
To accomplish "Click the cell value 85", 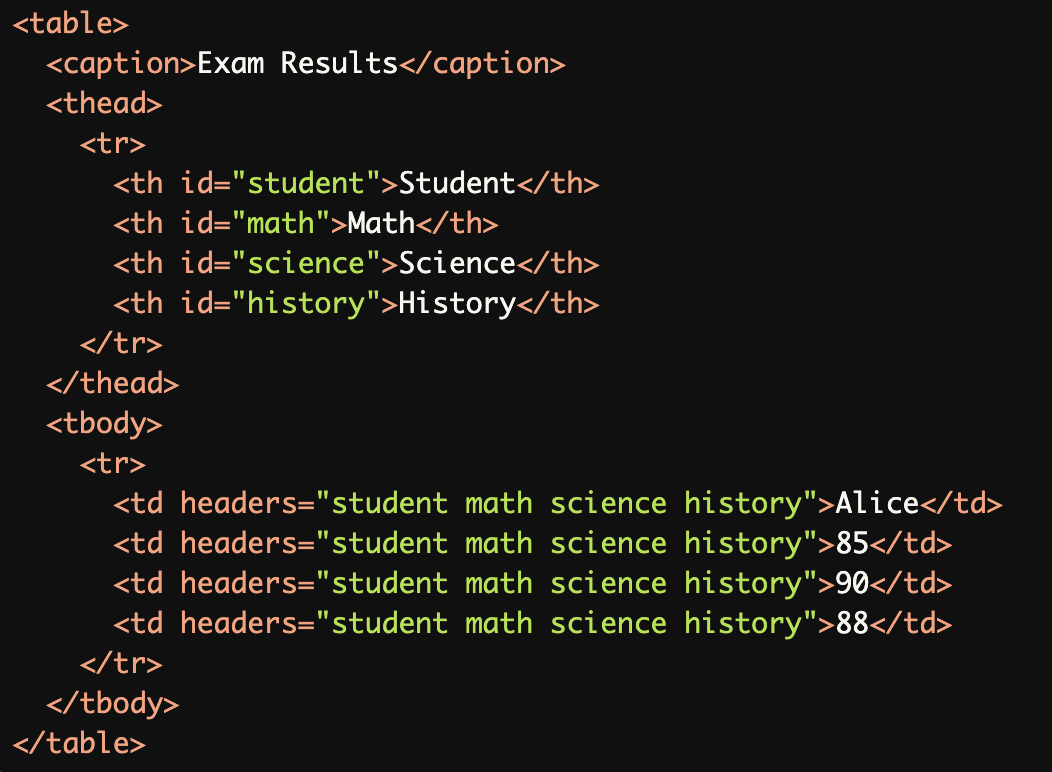I will pos(852,544).
